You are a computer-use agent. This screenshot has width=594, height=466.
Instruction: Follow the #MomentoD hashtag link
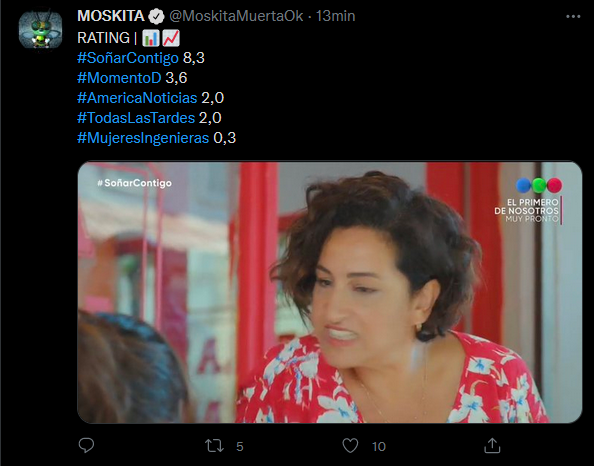pyautogui.click(x=119, y=78)
